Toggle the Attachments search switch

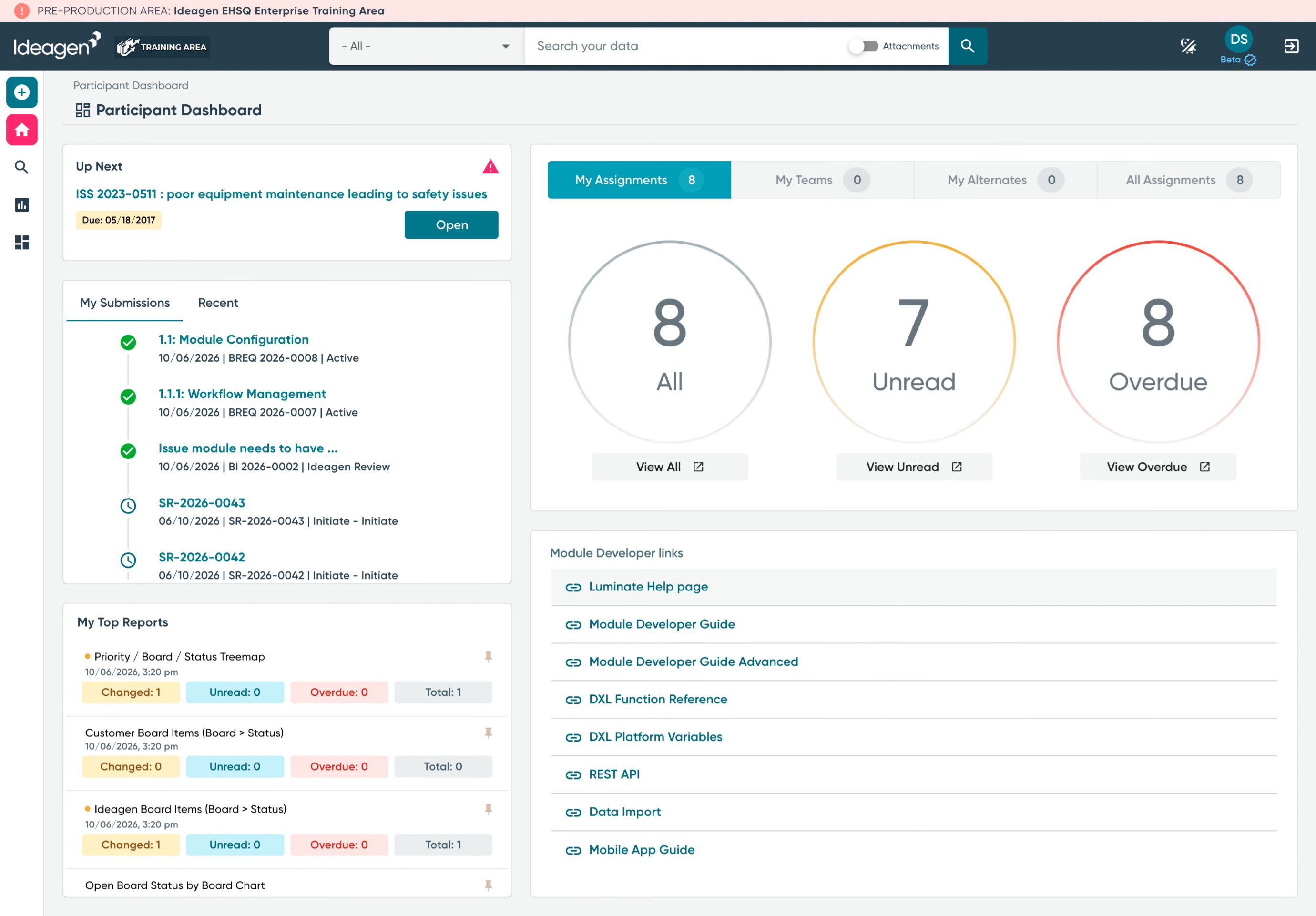pyautogui.click(x=864, y=46)
